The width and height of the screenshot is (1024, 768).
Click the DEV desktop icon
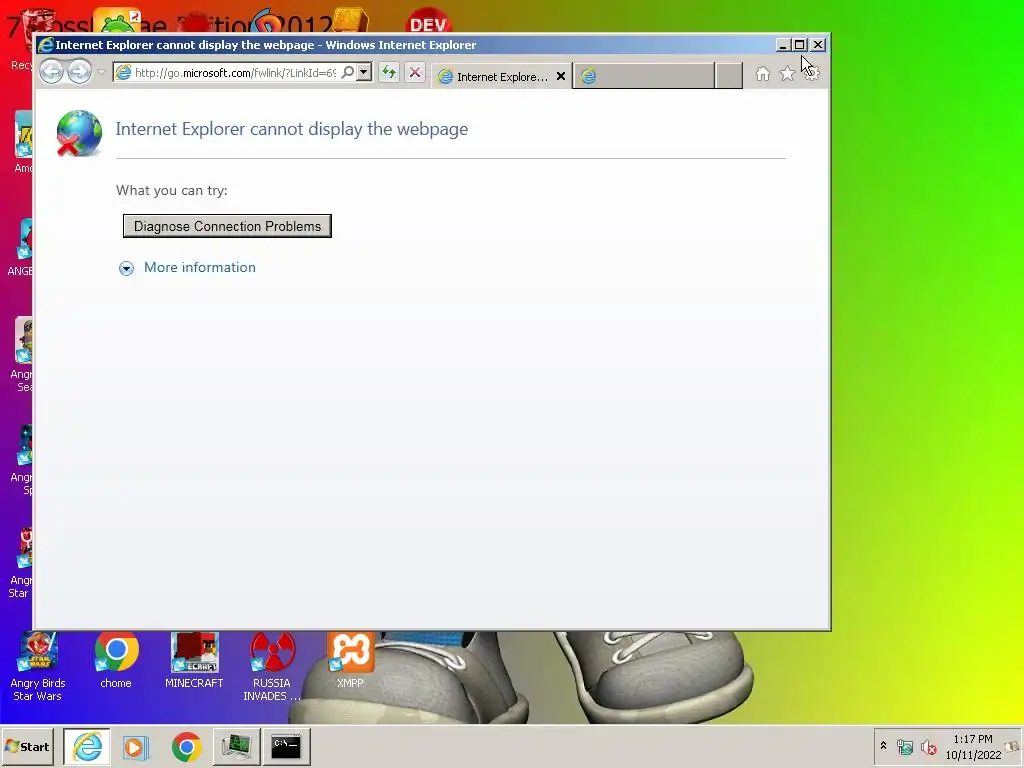428,20
